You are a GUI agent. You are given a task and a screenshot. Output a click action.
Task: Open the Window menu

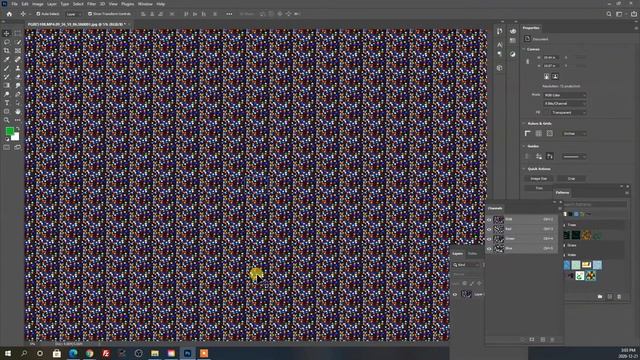[x=145, y=4]
